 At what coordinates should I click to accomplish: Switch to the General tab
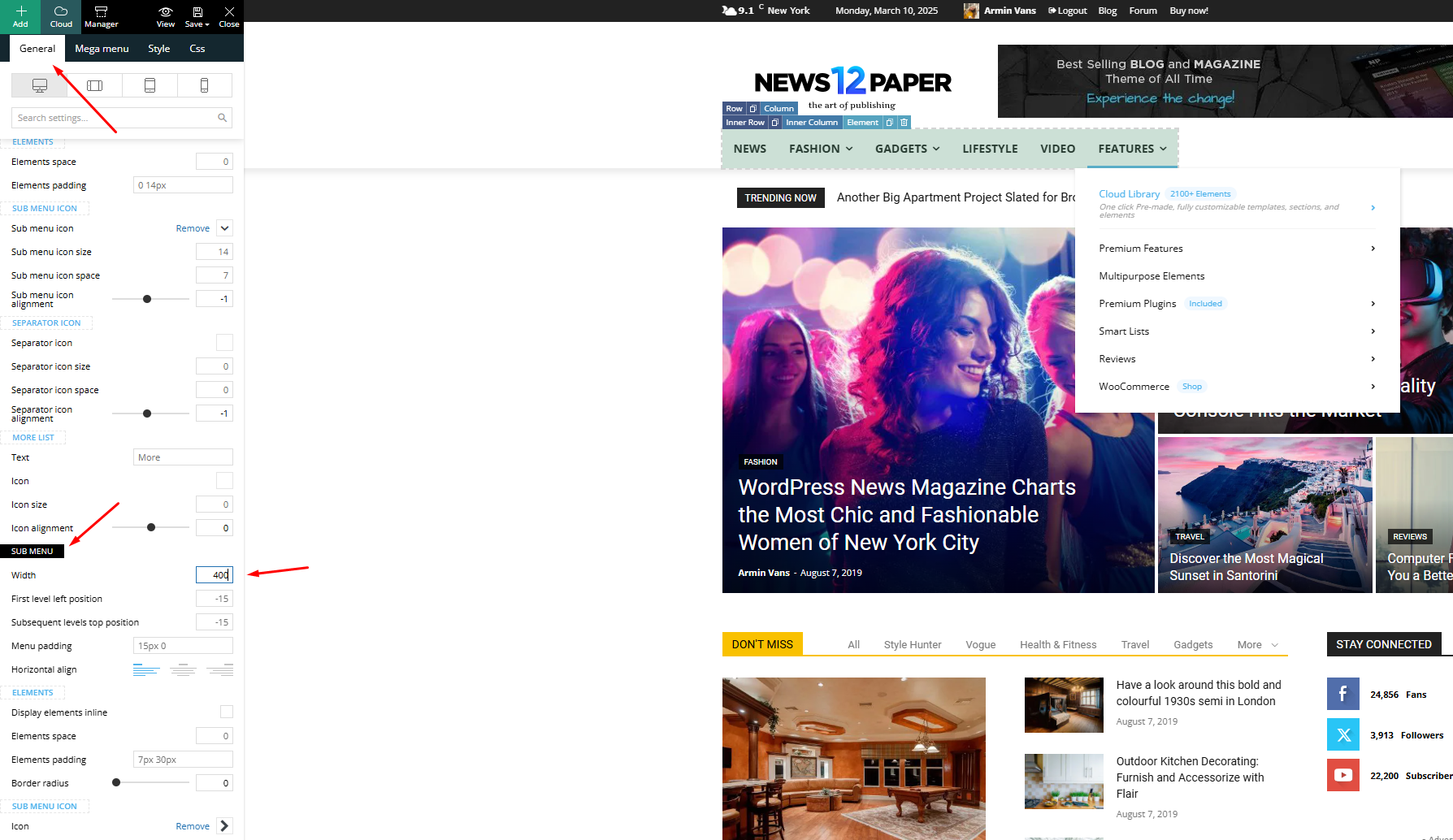37,49
